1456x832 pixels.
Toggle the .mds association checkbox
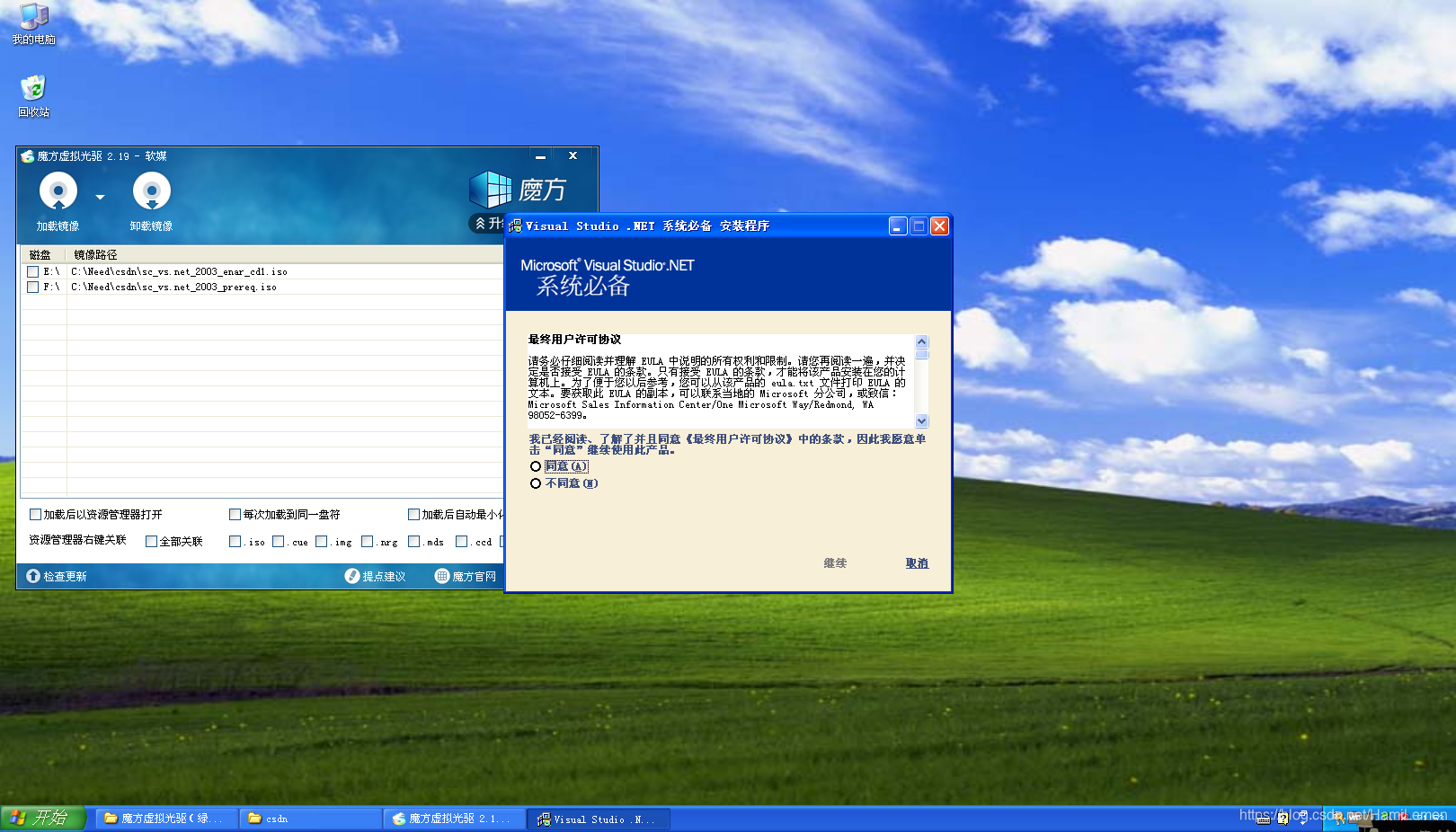413,542
